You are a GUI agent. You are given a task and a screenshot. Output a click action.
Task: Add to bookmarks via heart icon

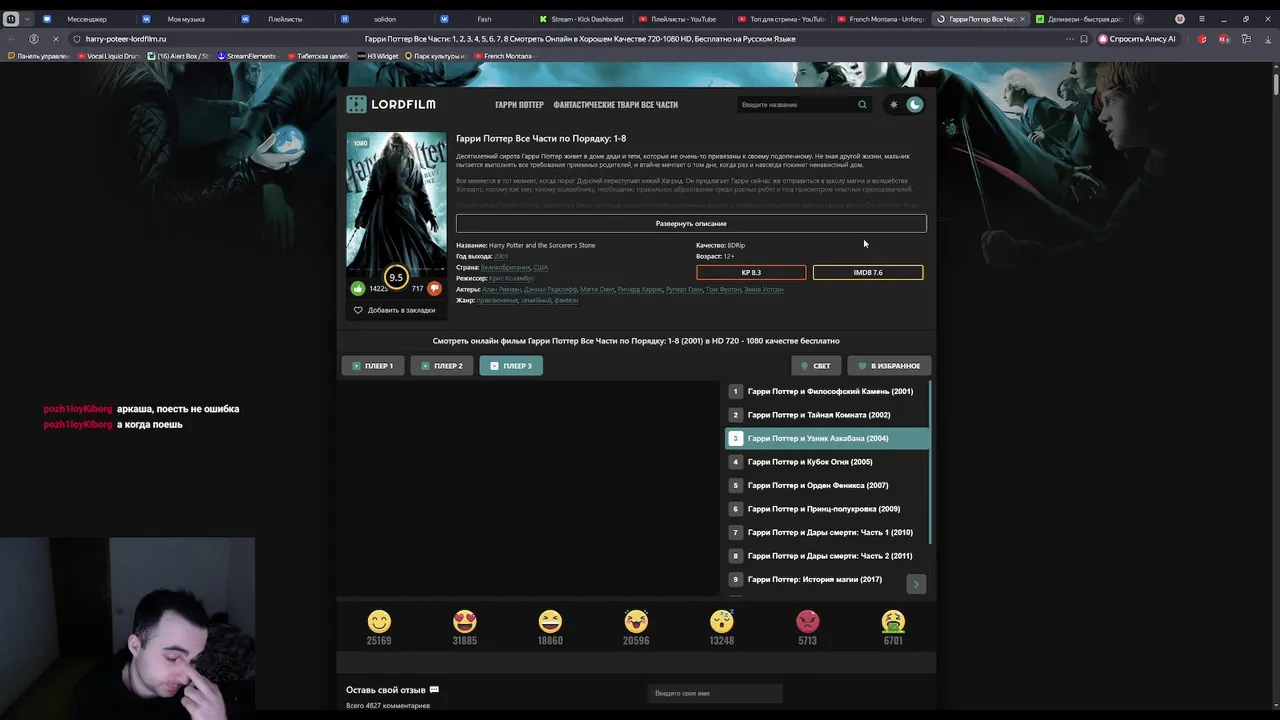click(x=358, y=310)
